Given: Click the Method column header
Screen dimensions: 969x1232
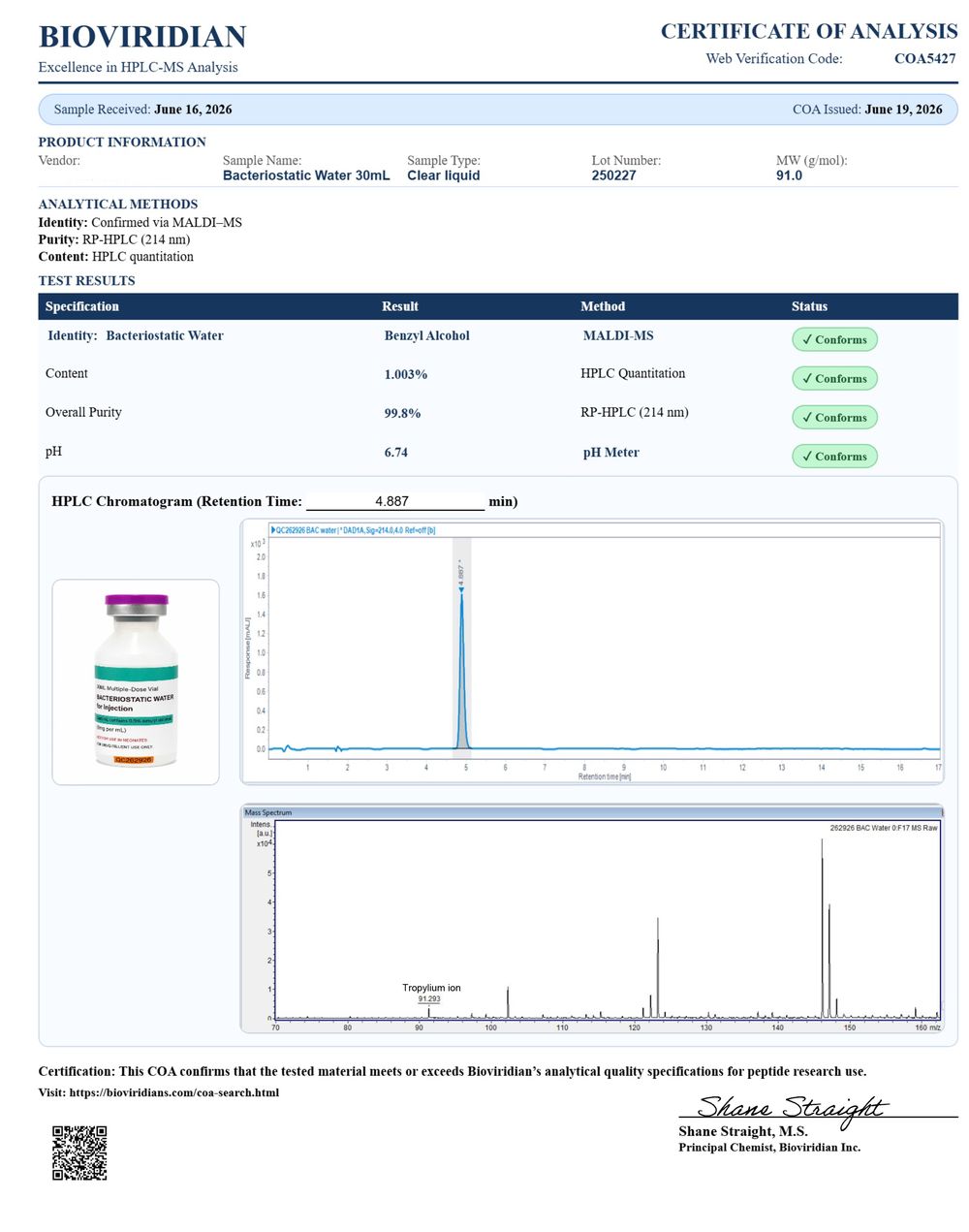Looking at the screenshot, I should [x=603, y=306].
